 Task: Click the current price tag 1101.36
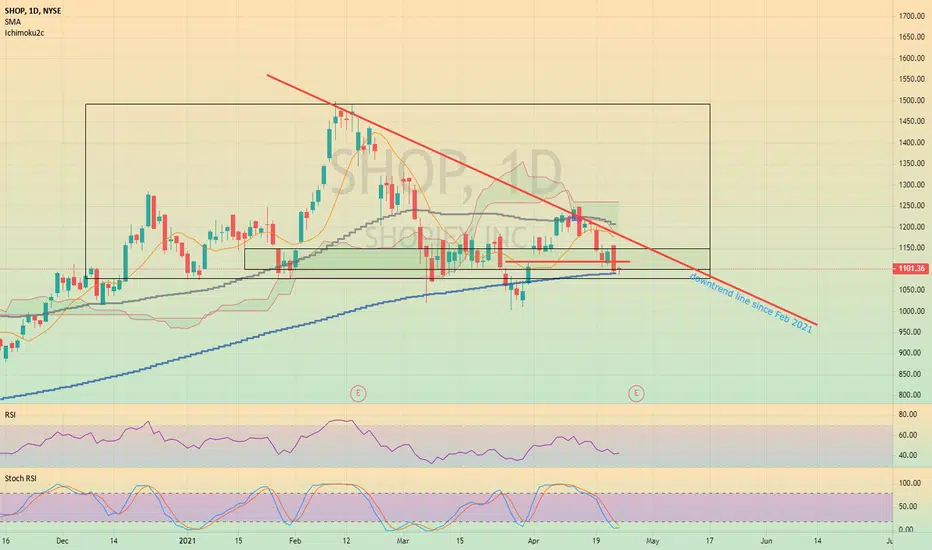(911, 269)
